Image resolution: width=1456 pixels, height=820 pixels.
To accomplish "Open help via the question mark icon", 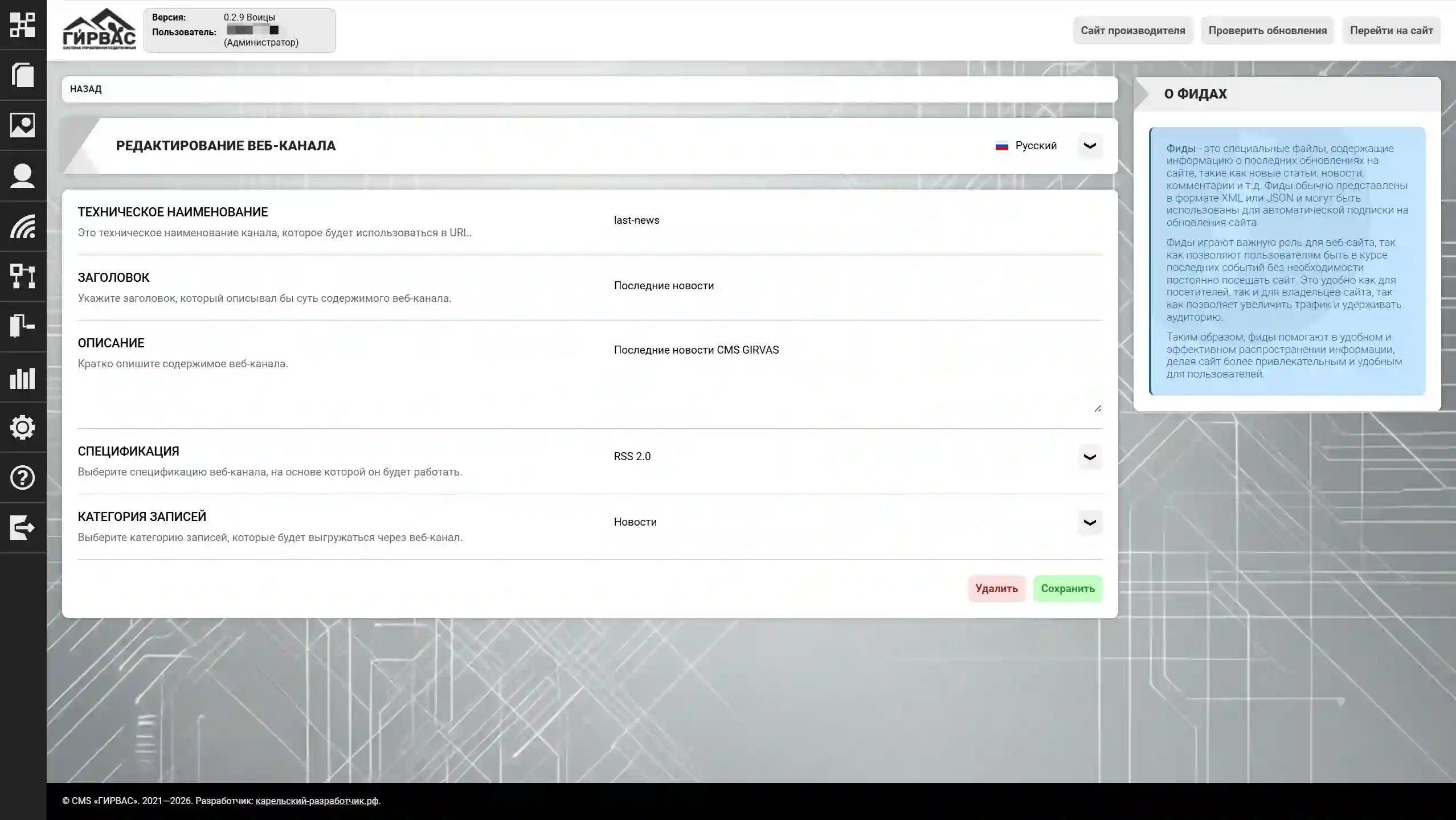I will pos(23,478).
